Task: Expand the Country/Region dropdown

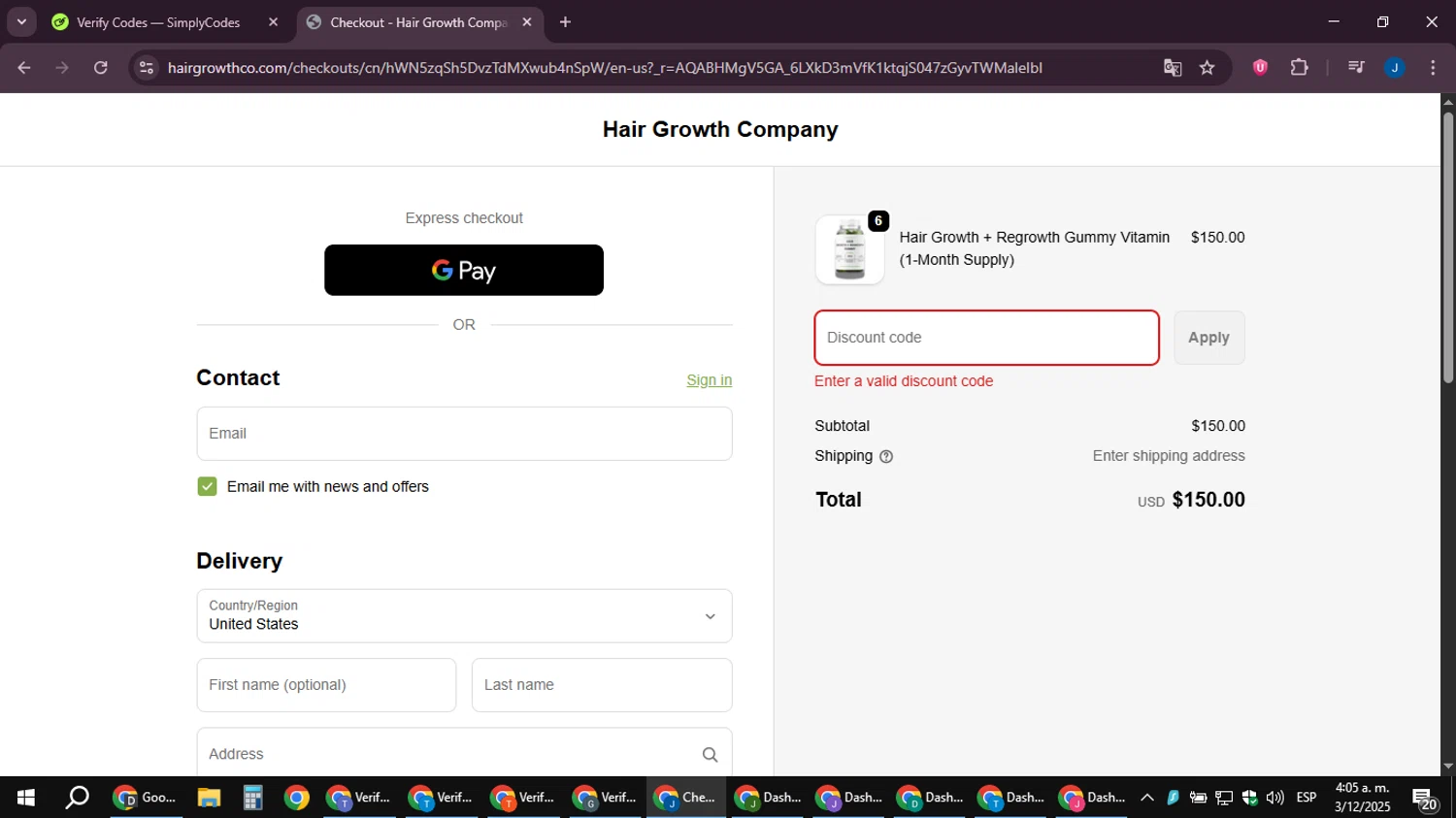Action: pos(464,616)
